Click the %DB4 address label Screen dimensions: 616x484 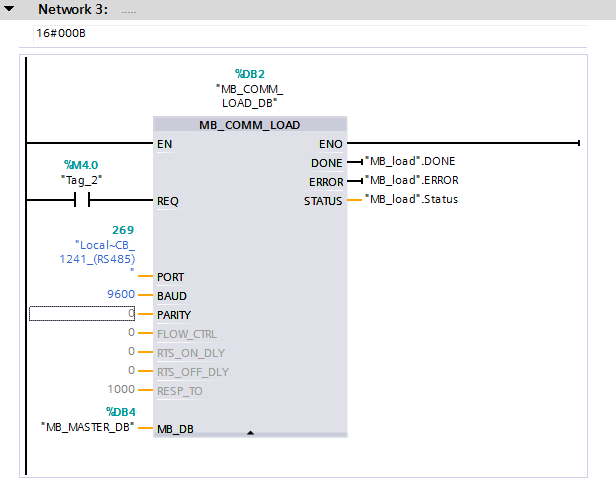(121, 412)
